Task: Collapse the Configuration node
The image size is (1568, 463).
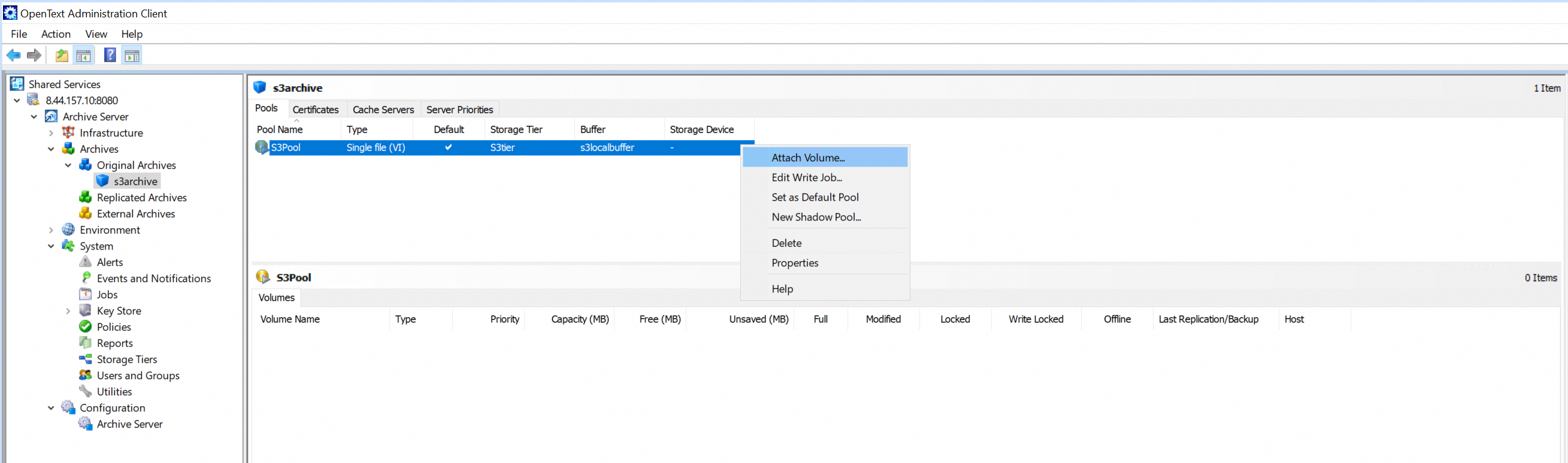Action: click(51, 408)
